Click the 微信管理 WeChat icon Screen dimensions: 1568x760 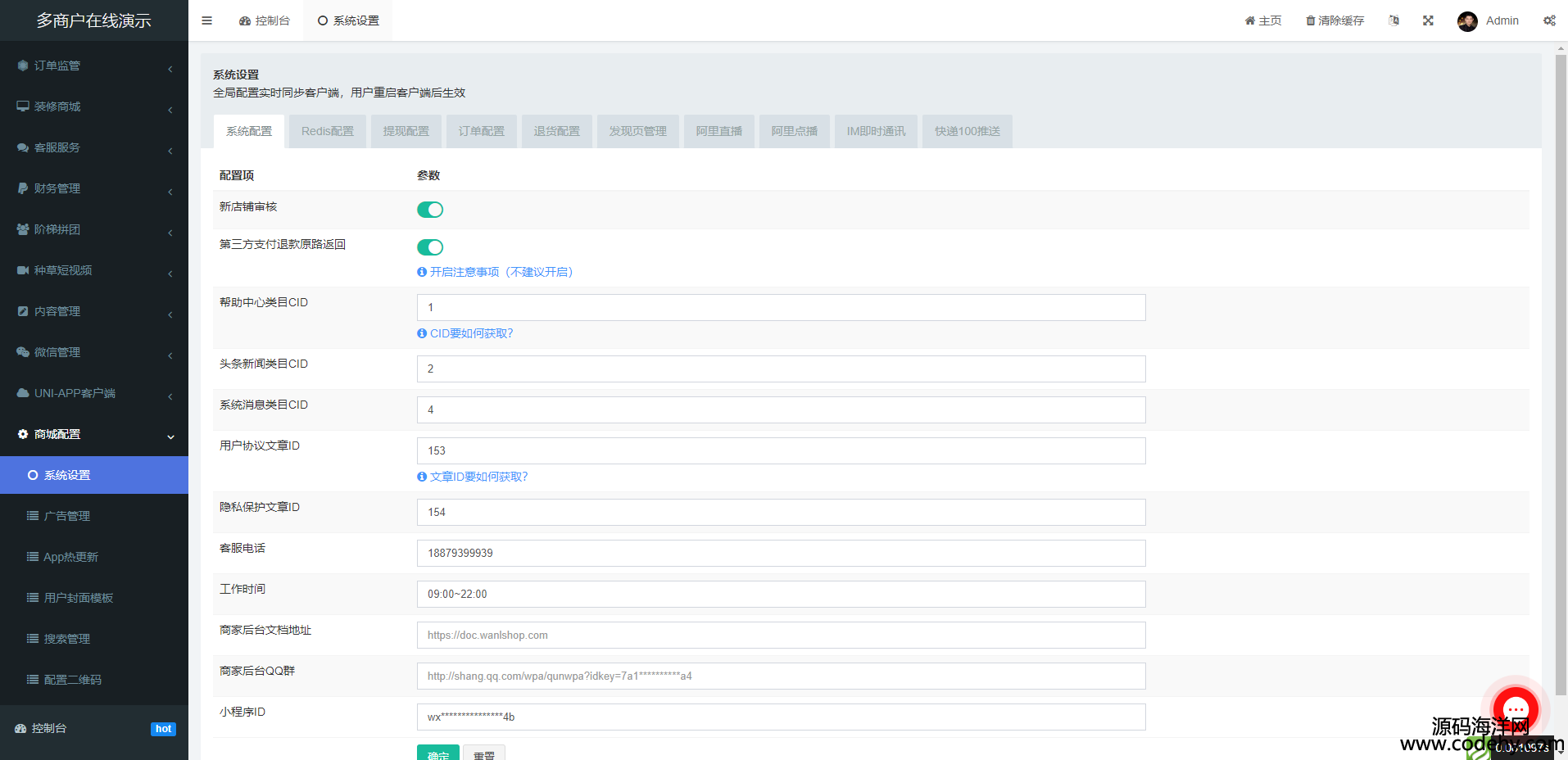[23, 352]
